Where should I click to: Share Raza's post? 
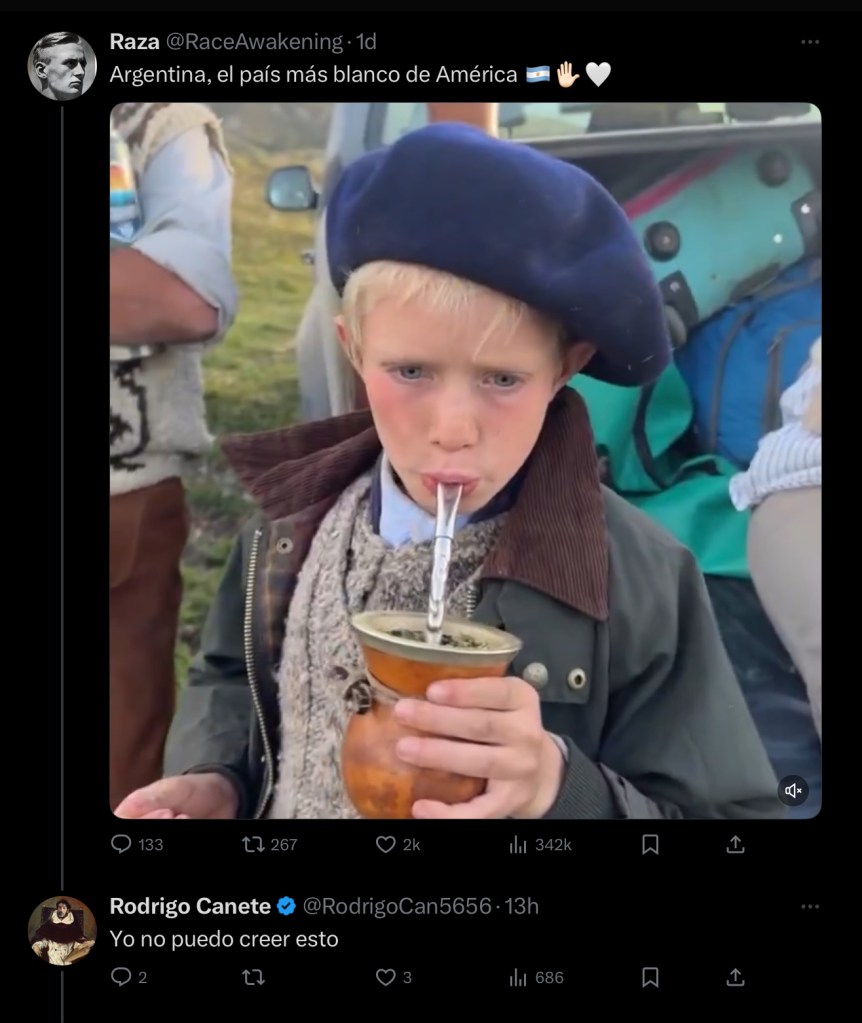(735, 845)
